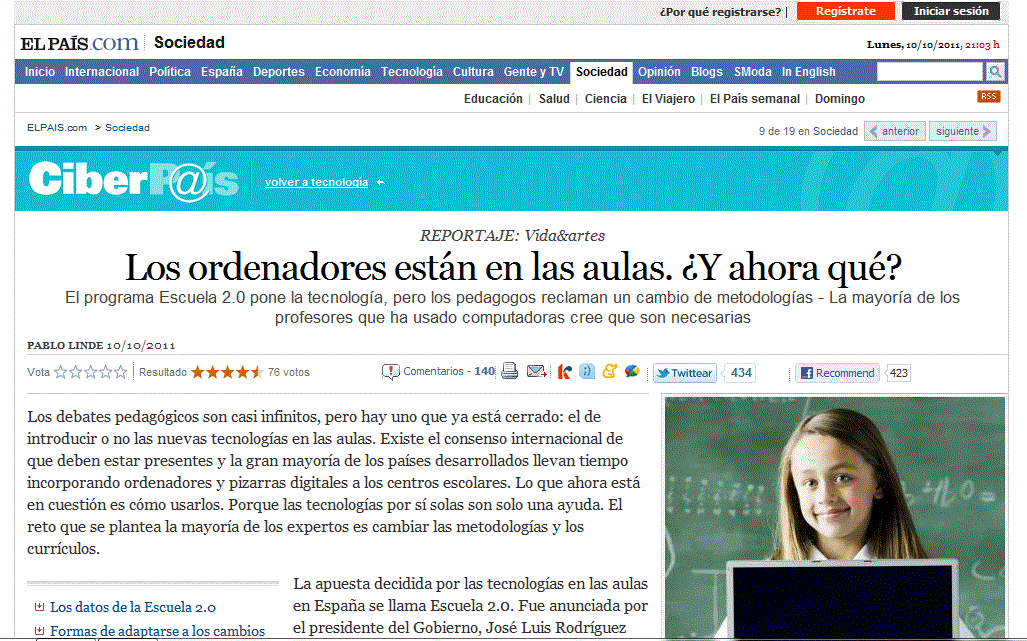Click the PDF icon beside Los datos de la Escuela
The height and width of the screenshot is (641, 1027).
tap(39, 607)
